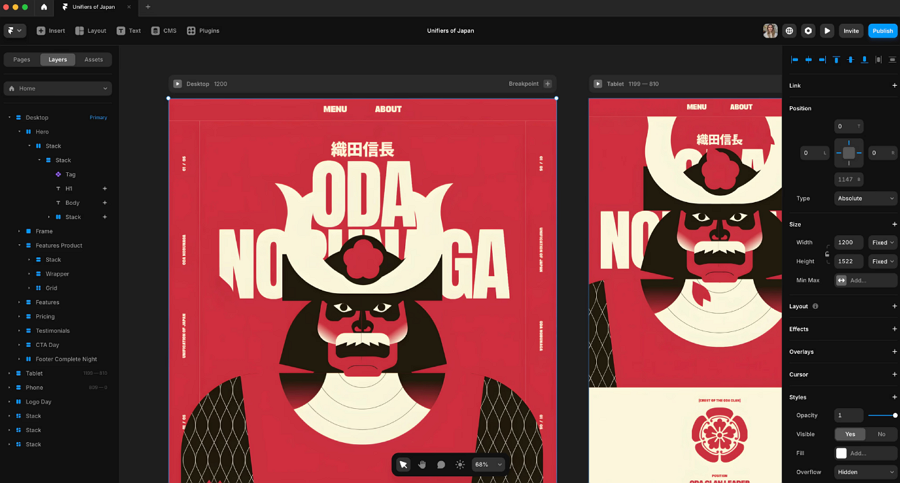Open the Height Fixed dropdown
Viewport: 900px width, 483px height.
click(882, 262)
